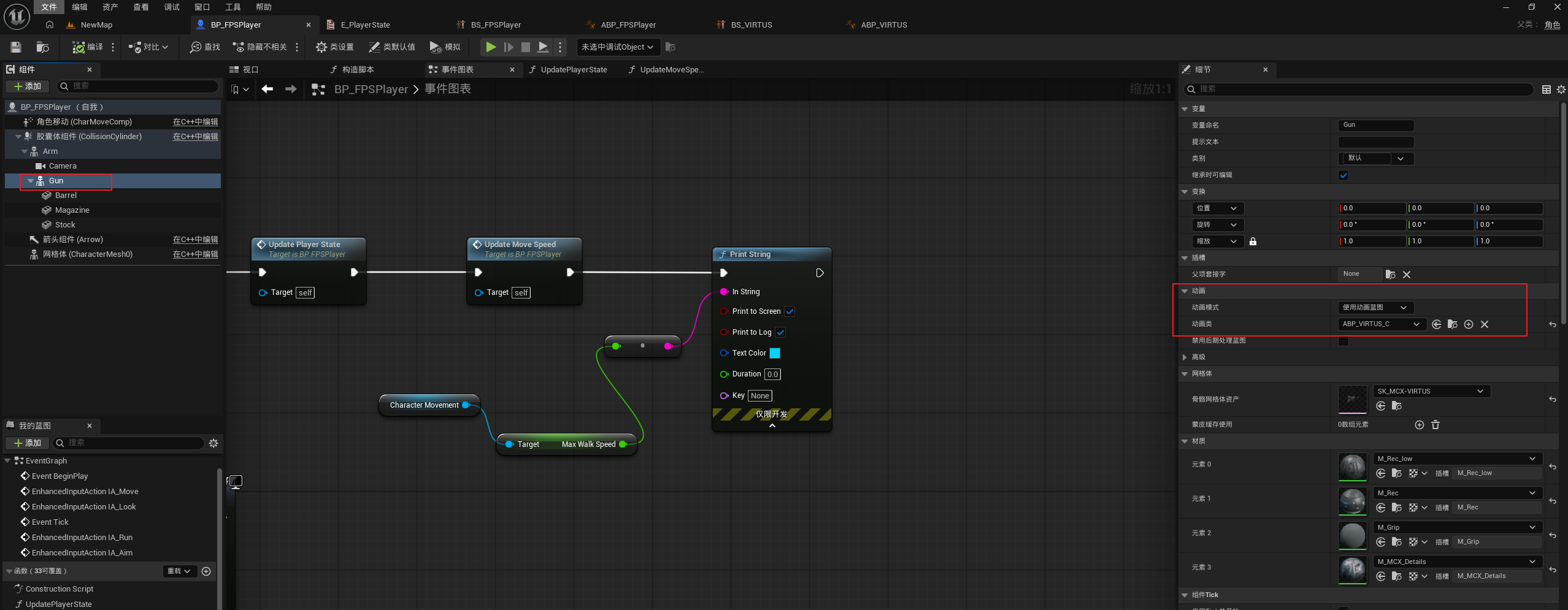The image size is (1568, 610).
Task: Save the blueprint with the floppy disk icon
Action: click(16, 47)
